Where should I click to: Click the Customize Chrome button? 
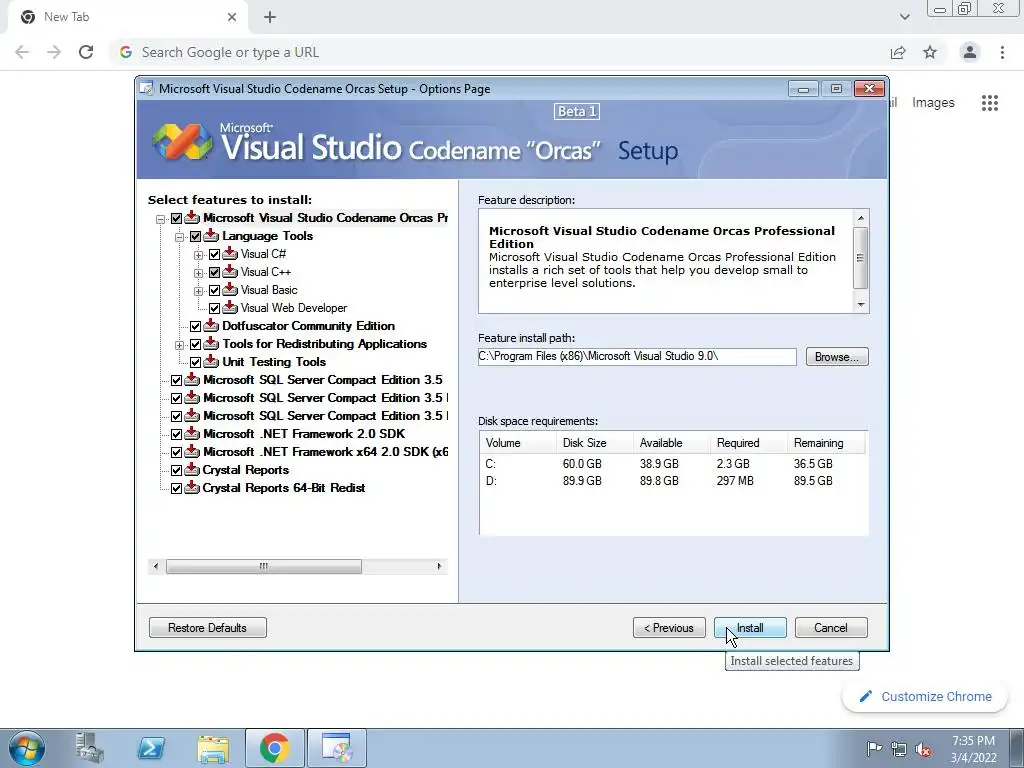pos(926,697)
